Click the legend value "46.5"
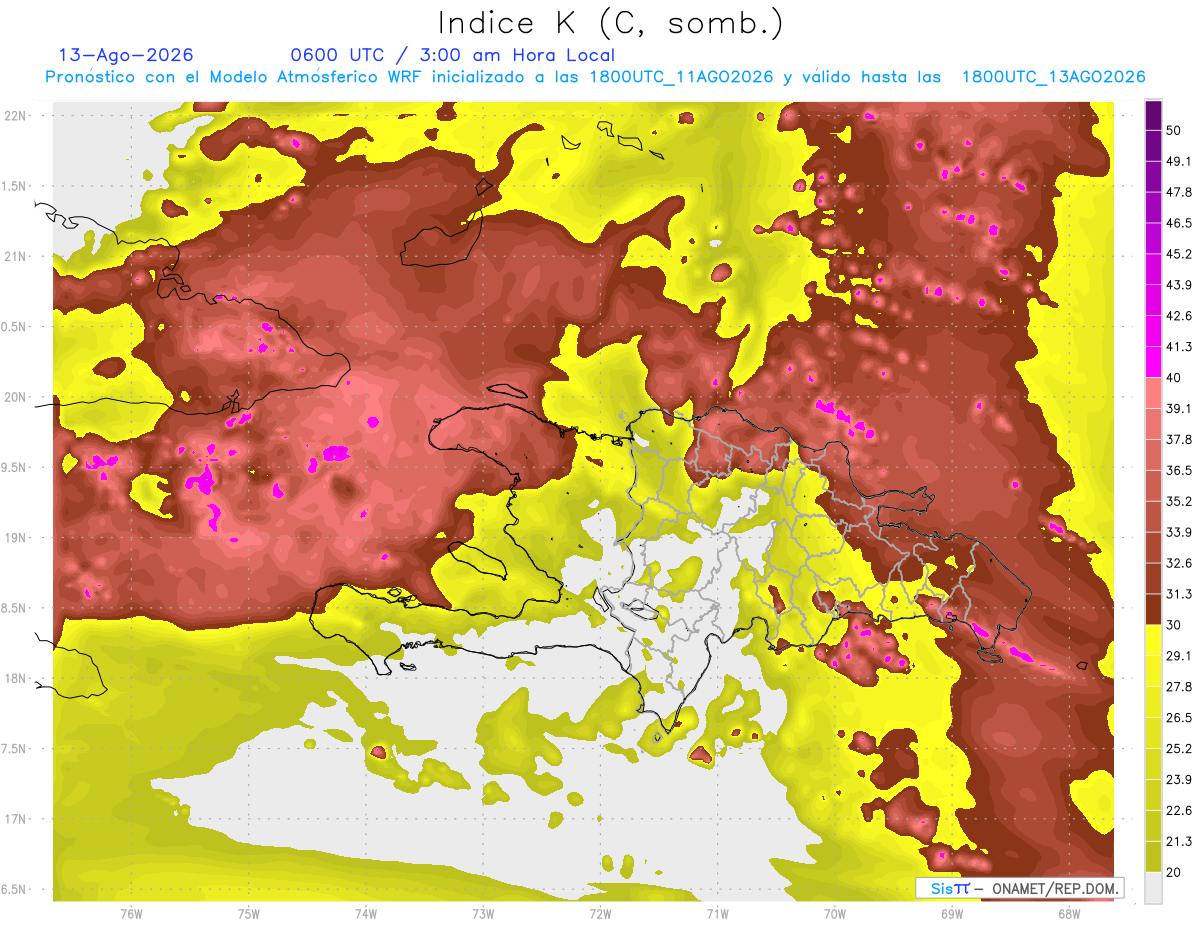Image resolution: width=1200 pixels, height=927 pixels. [x=1179, y=223]
